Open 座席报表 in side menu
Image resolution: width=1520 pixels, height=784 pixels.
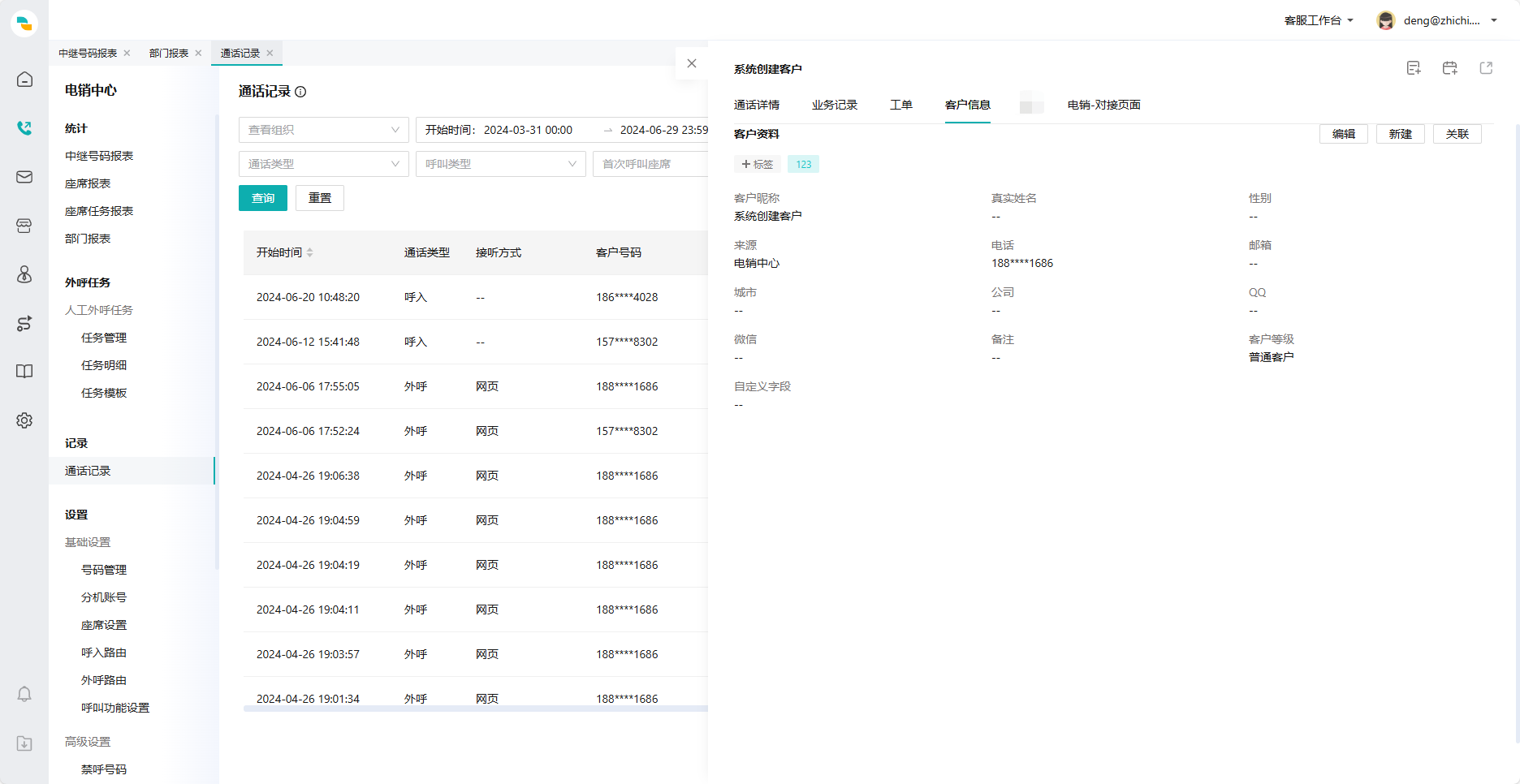pos(88,183)
